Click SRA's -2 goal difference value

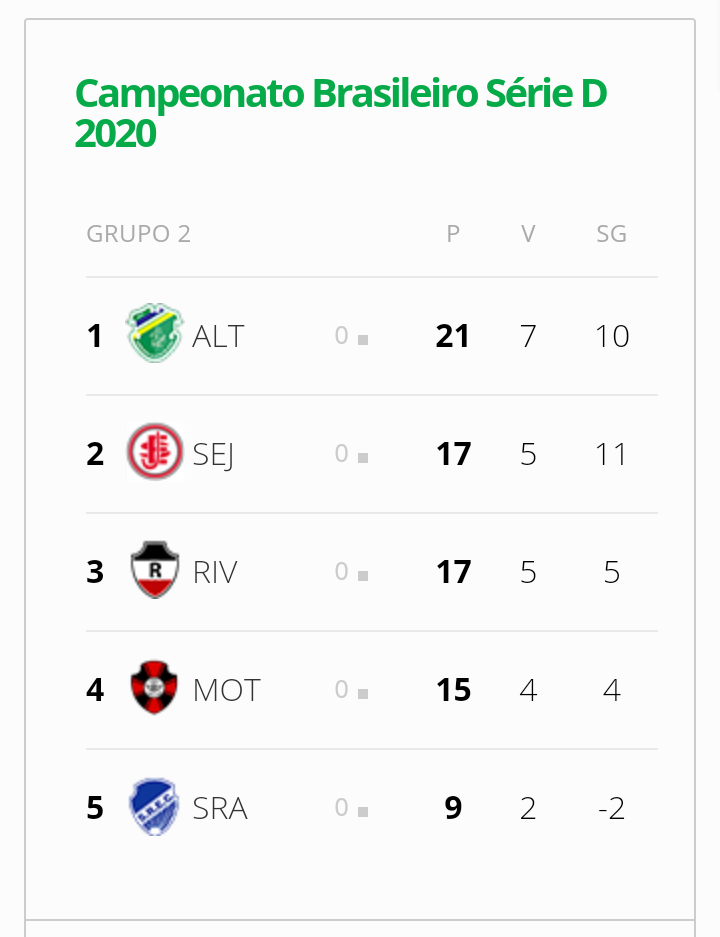point(611,808)
